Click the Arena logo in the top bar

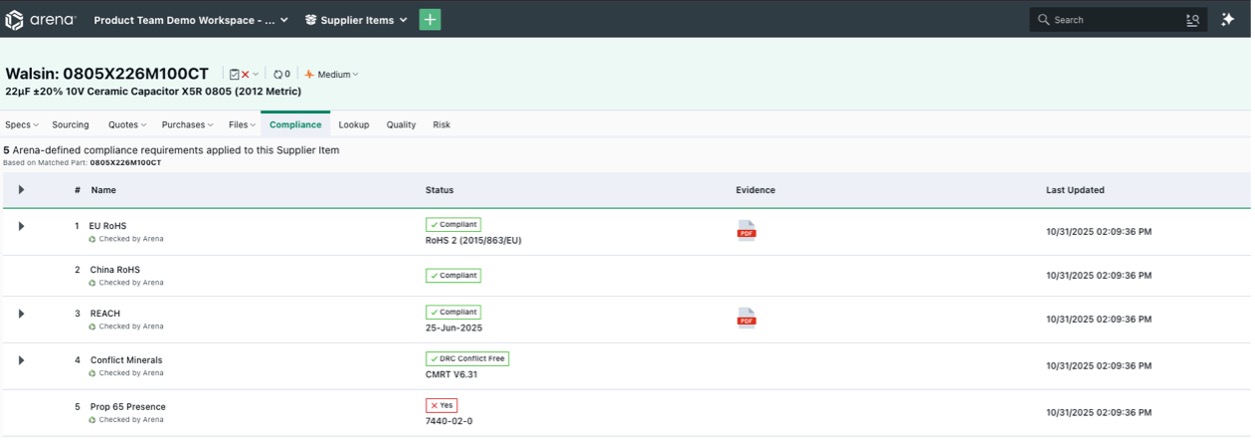(x=41, y=19)
